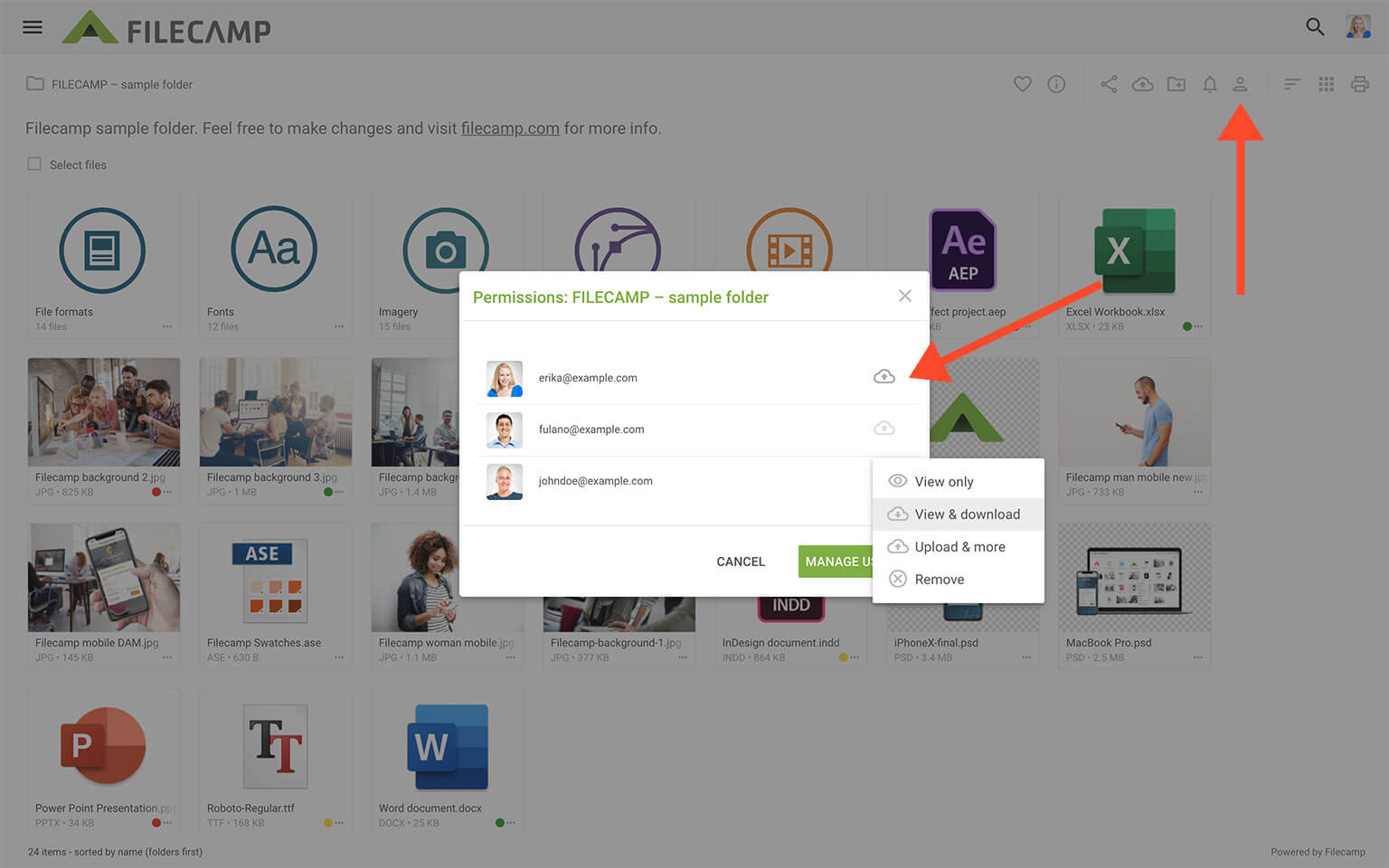Click the search magnifier icon
The height and width of the screenshot is (868, 1389).
pyautogui.click(x=1315, y=27)
